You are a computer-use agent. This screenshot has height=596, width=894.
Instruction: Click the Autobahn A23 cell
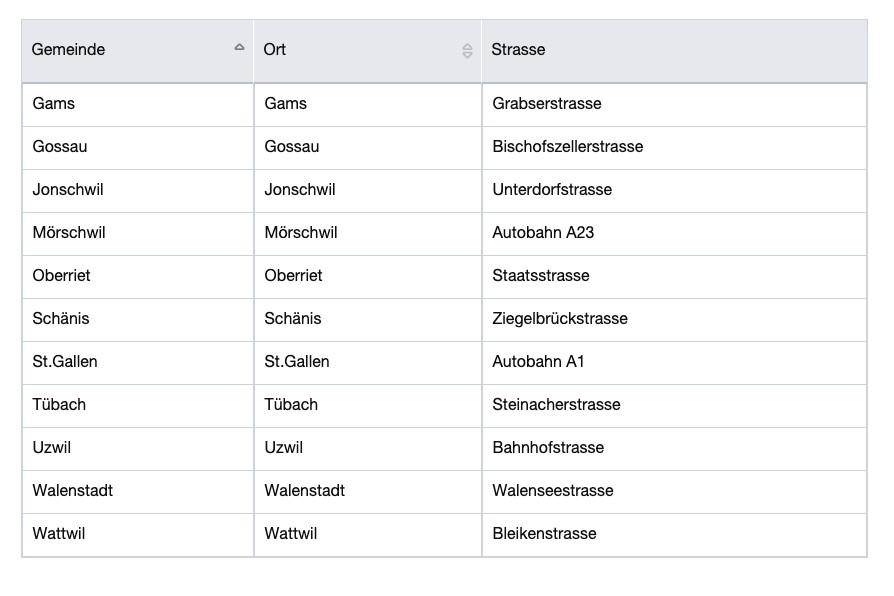tap(543, 233)
